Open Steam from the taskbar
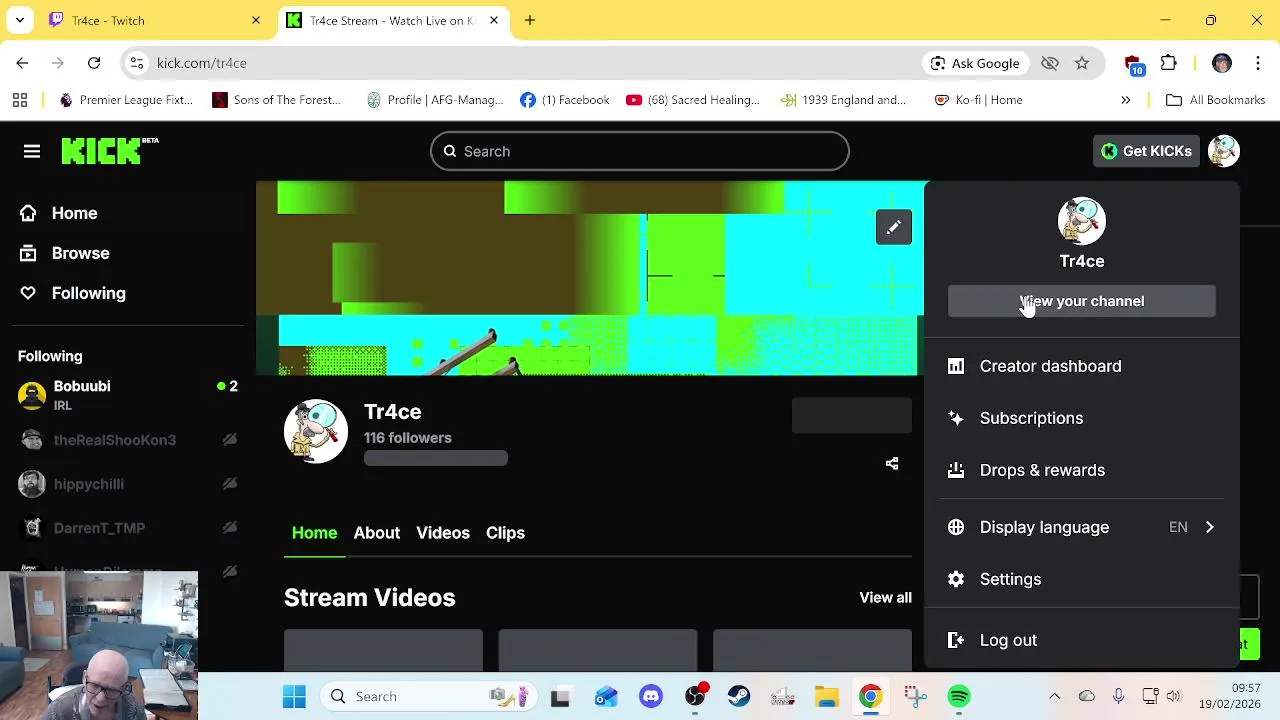1280x720 pixels. click(739, 696)
